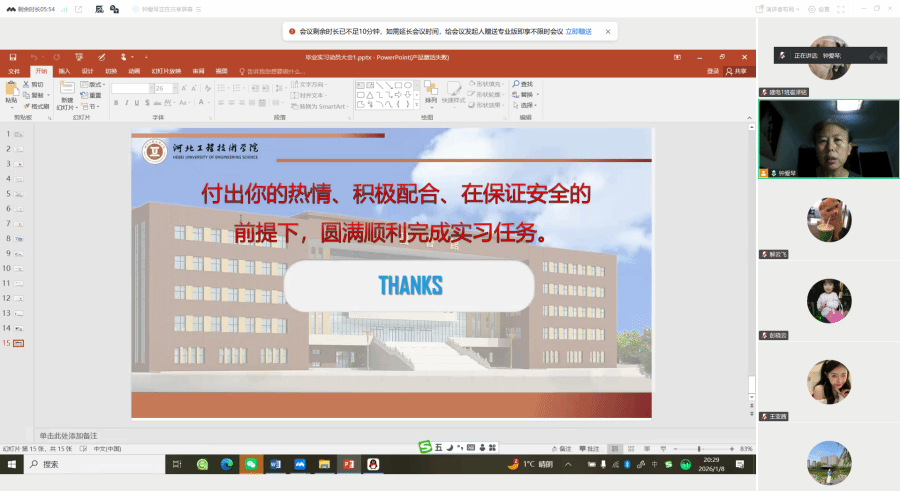
Task: Click the Save icon in quick access toolbar
Action: point(12,57)
